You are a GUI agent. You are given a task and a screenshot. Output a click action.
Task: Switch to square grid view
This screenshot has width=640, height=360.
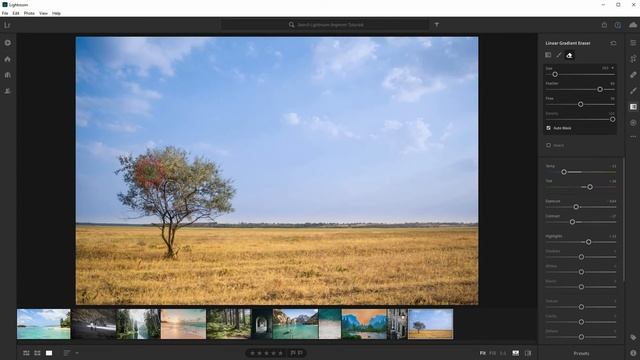coord(38,353)
